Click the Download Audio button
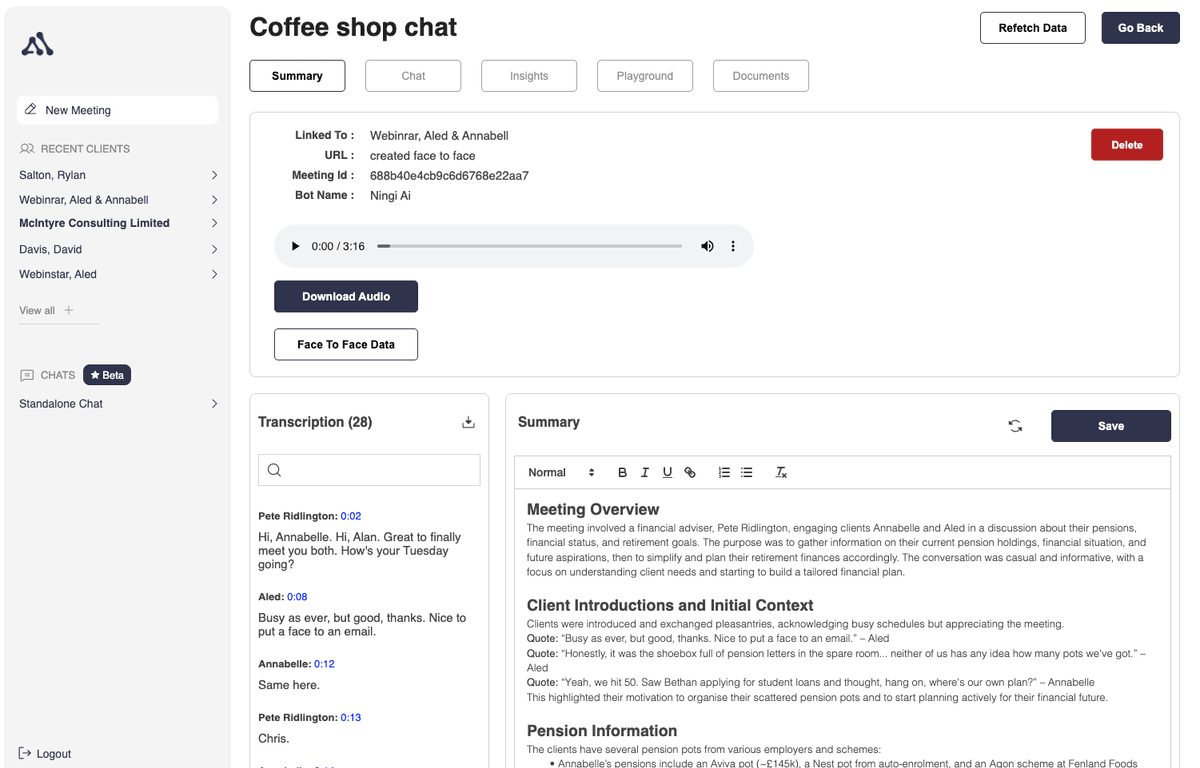 pyautogui.click(x=346, y=296)
